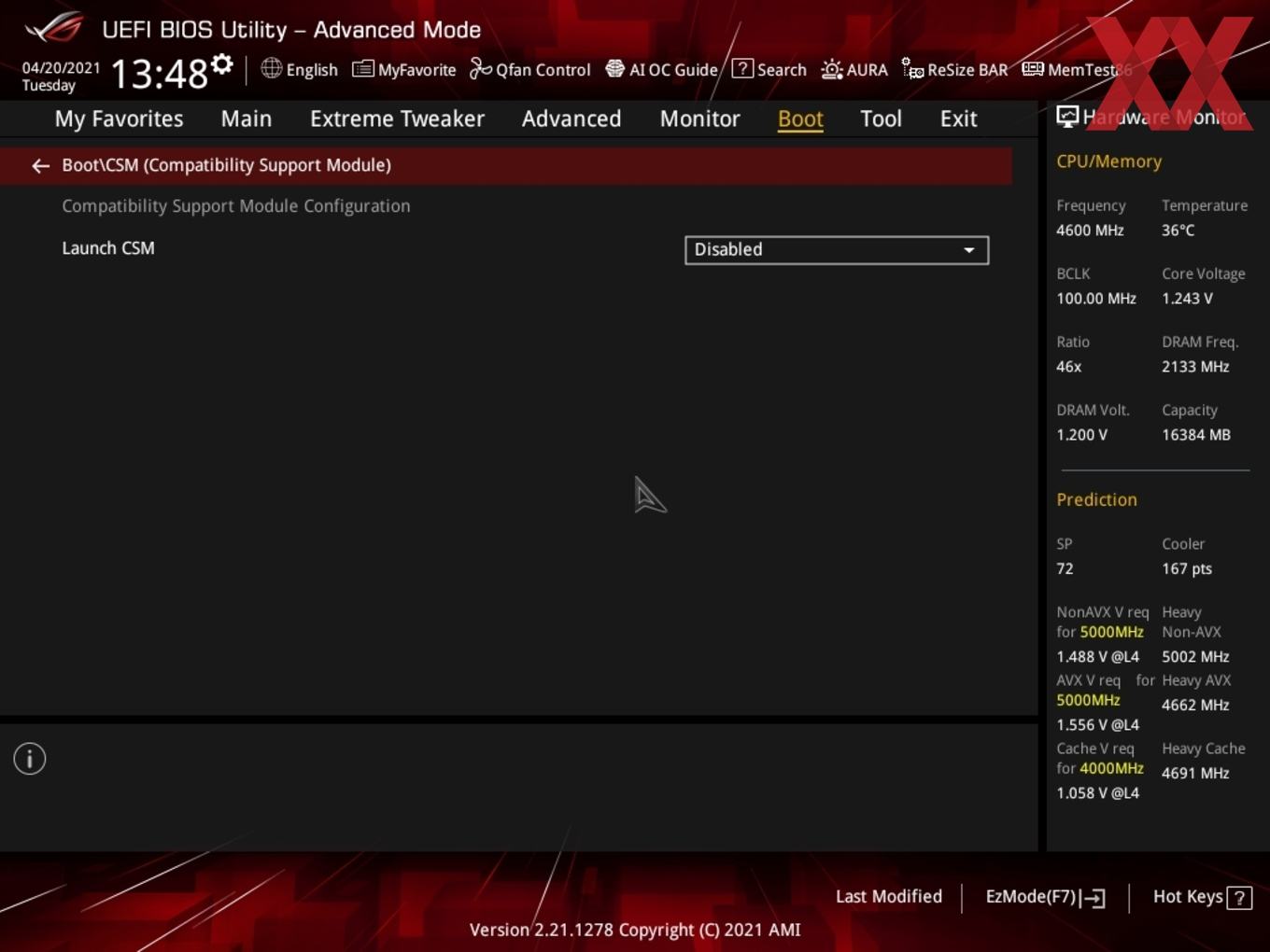The image size is (1270, 952).
Task: Click the 1.488 V @L4 value
Action: point(1097,657)
